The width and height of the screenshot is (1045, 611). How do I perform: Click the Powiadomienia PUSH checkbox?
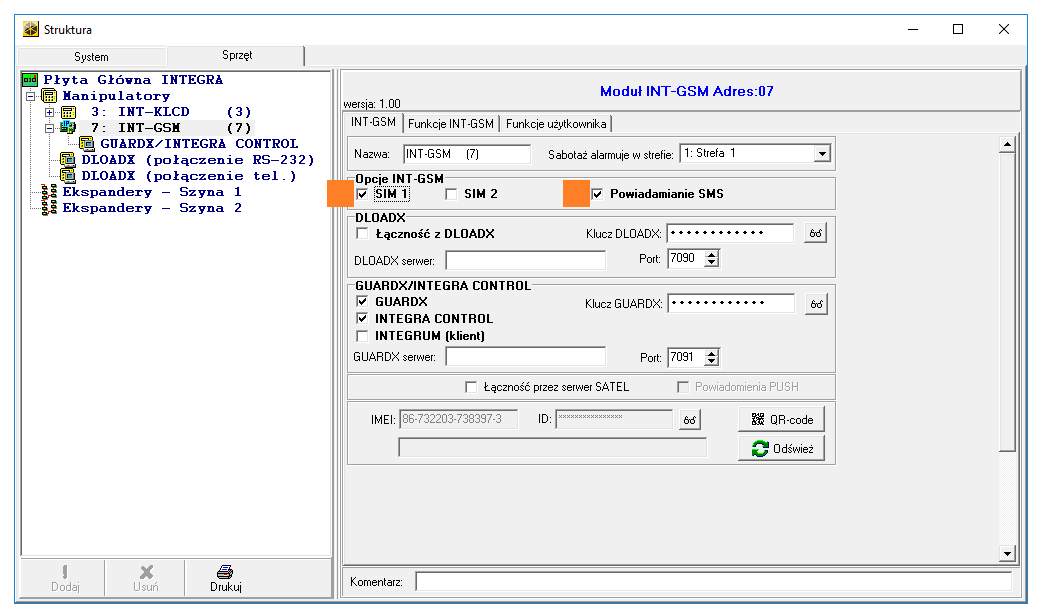click(682, 387)
